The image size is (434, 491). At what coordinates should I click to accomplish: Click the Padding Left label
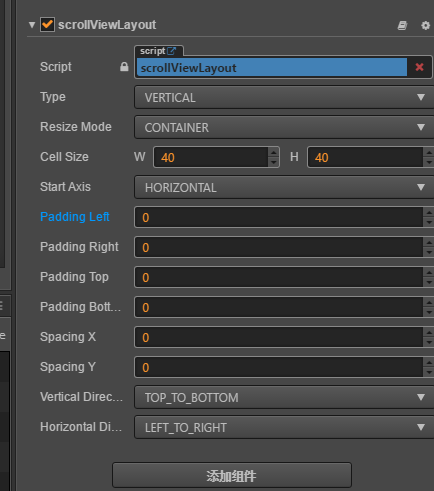75,217
